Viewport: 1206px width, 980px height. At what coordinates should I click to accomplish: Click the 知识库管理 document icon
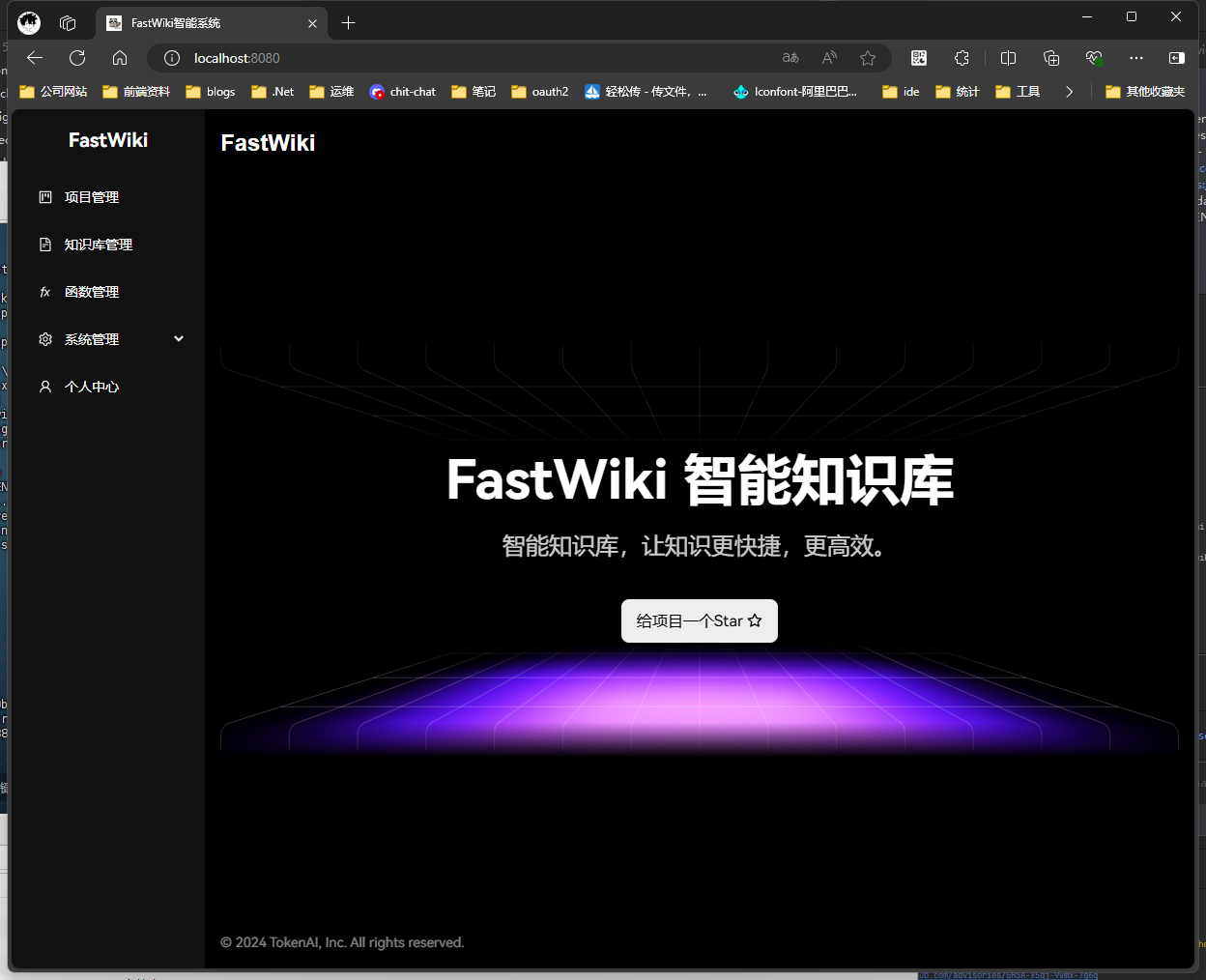[x=45, y=245]
